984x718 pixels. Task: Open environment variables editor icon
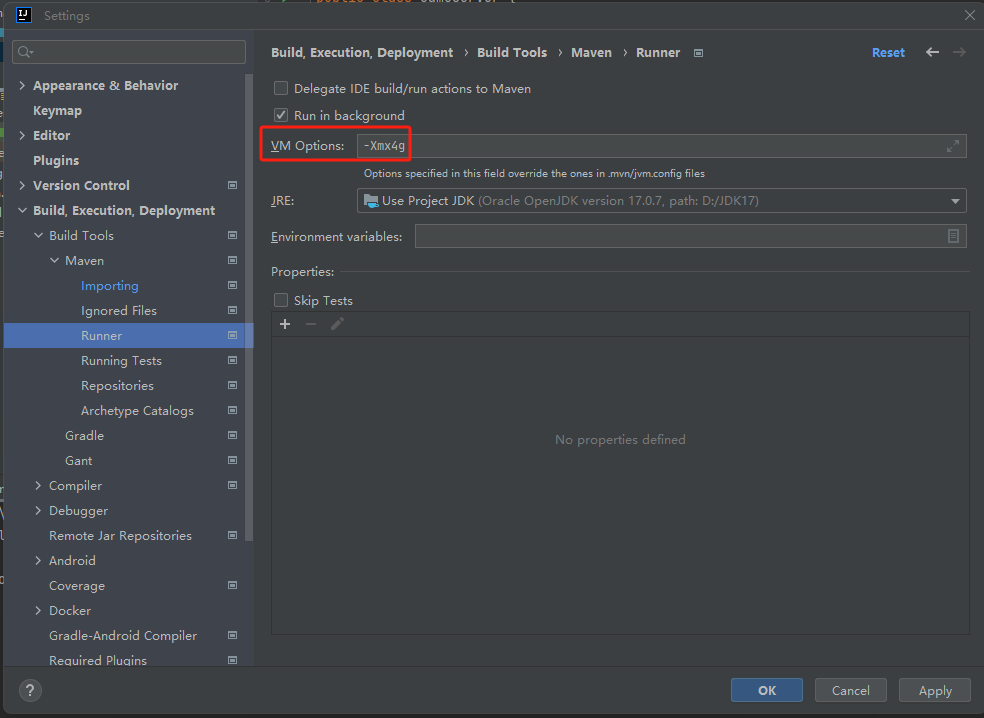953,236
